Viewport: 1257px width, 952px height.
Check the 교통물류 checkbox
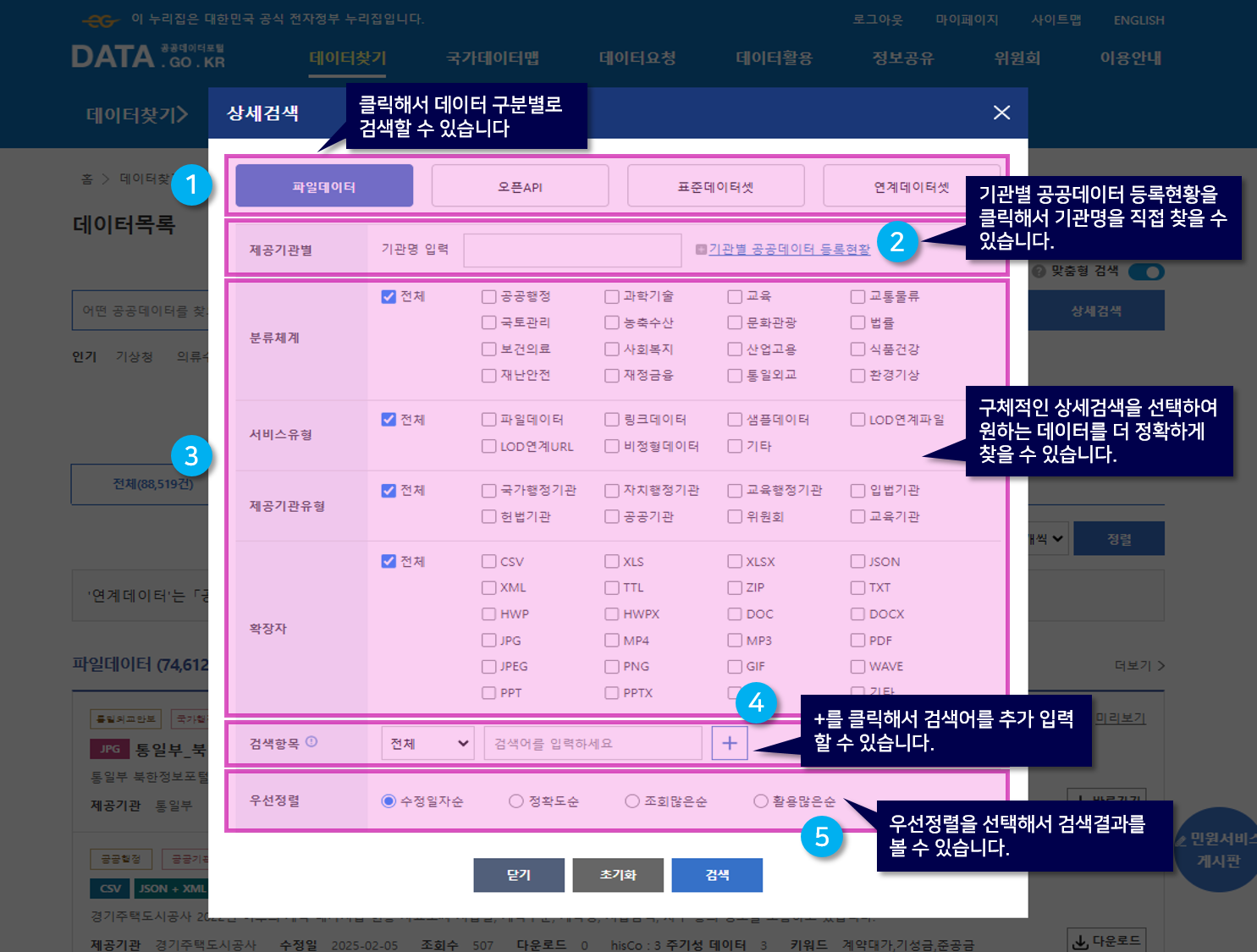click(x=857, y=296)
